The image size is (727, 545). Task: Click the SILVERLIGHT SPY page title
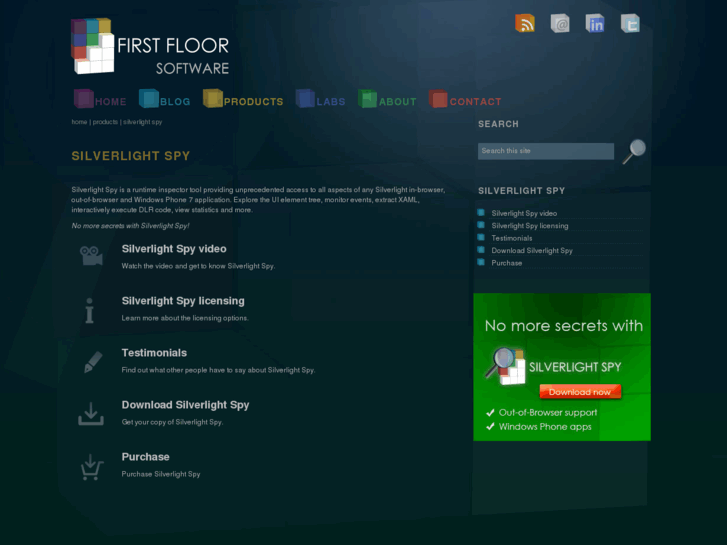[131, 156]
